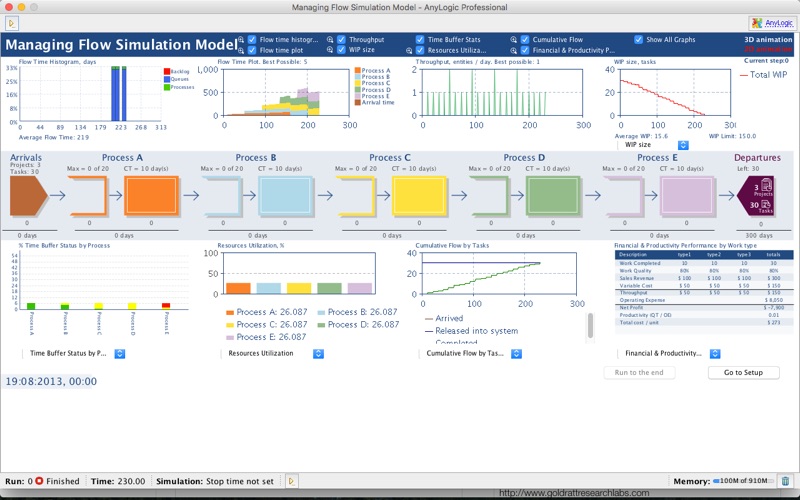This screenshot has height=500, width=800.
Task: Switch to 2D animation view
Action: [x=768, y=49]
